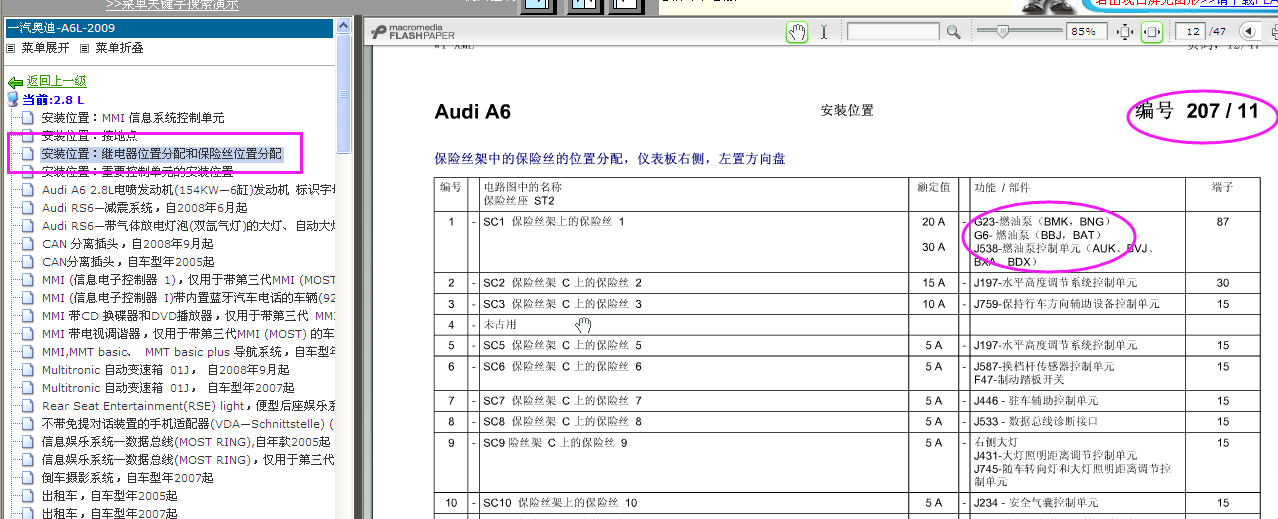The height and width of the screenshot is (519, 1278).
Task: Click 菜单展开 to expand the menu
Action: [x=45, y=48]
